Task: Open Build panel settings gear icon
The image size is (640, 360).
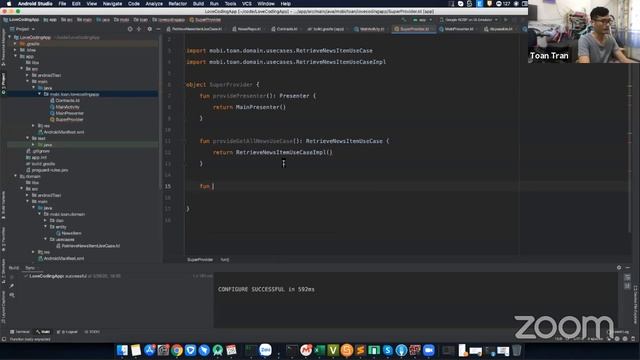Action: click(619, 268)
